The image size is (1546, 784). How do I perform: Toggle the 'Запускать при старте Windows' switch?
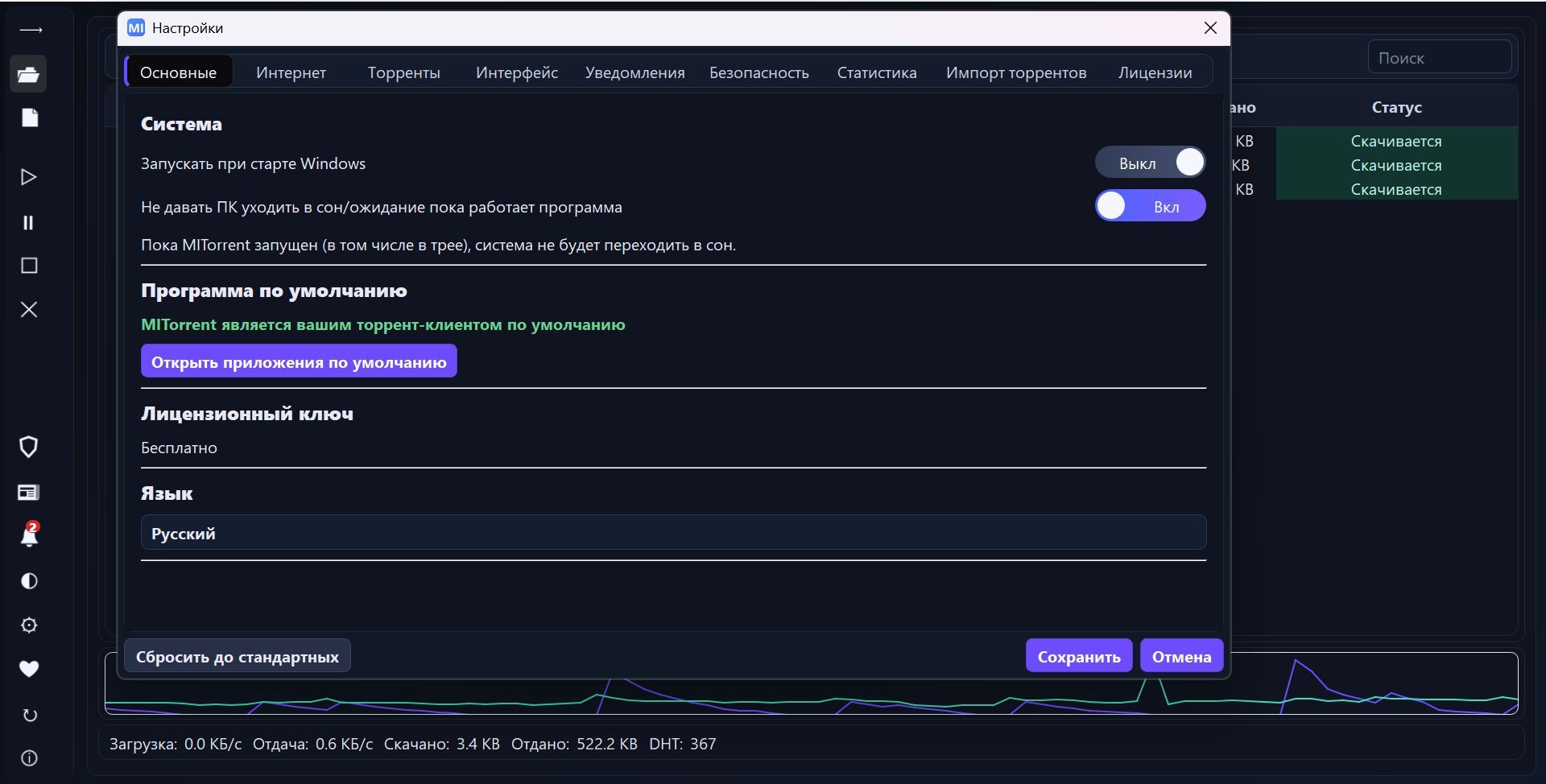pyautogui.click(x=1150, y=163)
